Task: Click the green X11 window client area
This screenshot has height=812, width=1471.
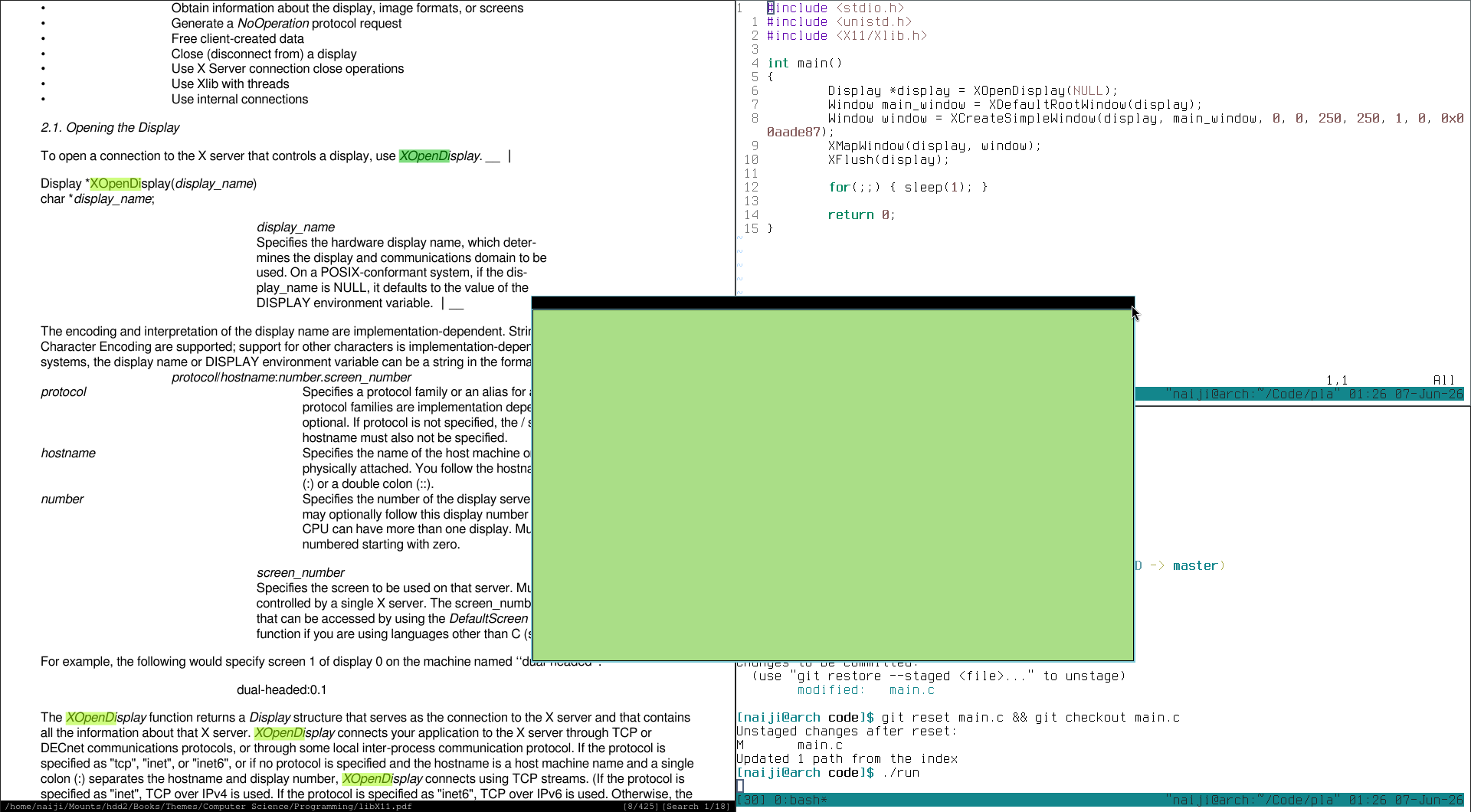Action: 833,485
